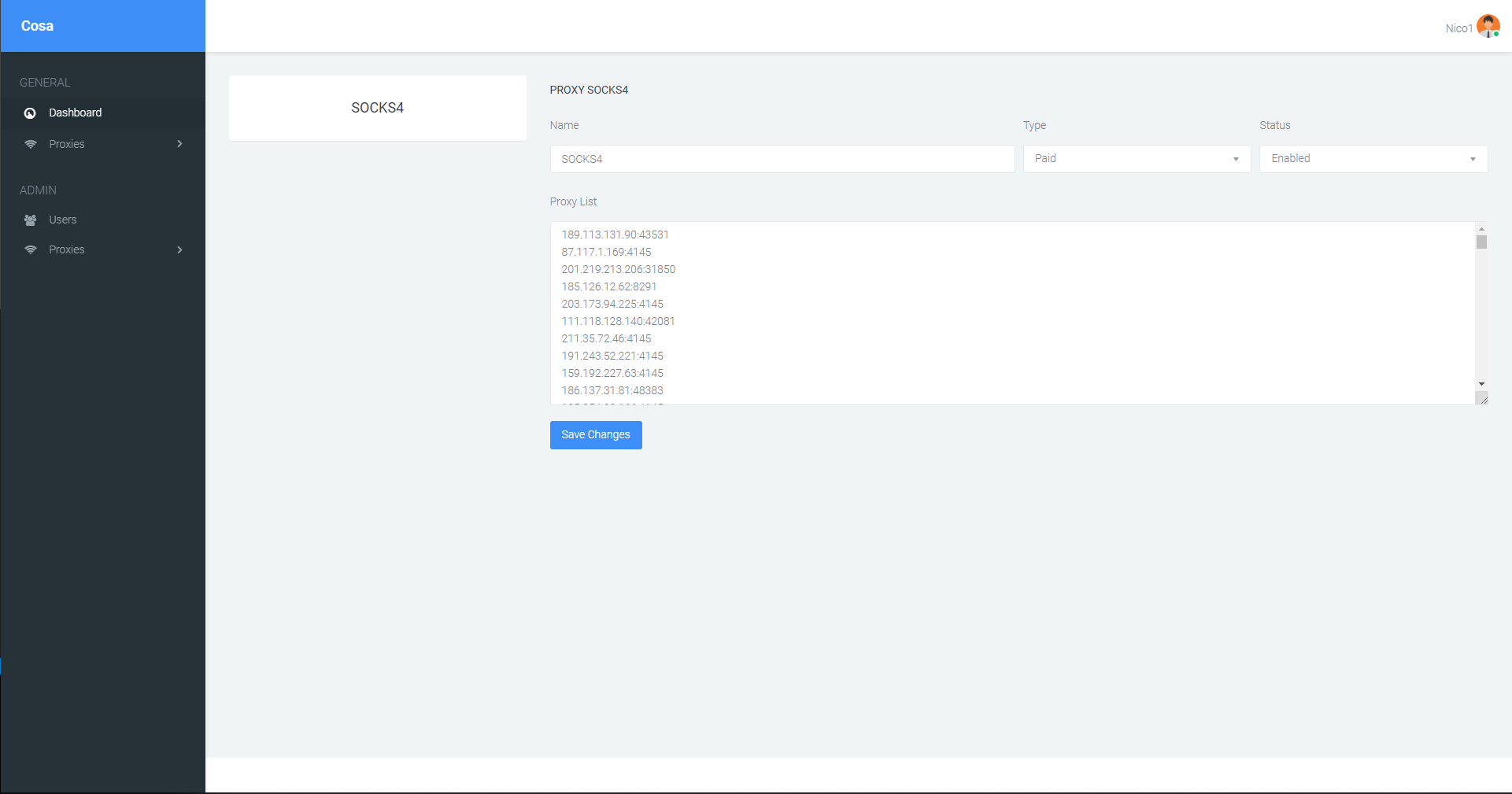Click the Proxy List scrollbar thumb
The width and height of the screenshot is (1512, 794).
pos(1481,242)
